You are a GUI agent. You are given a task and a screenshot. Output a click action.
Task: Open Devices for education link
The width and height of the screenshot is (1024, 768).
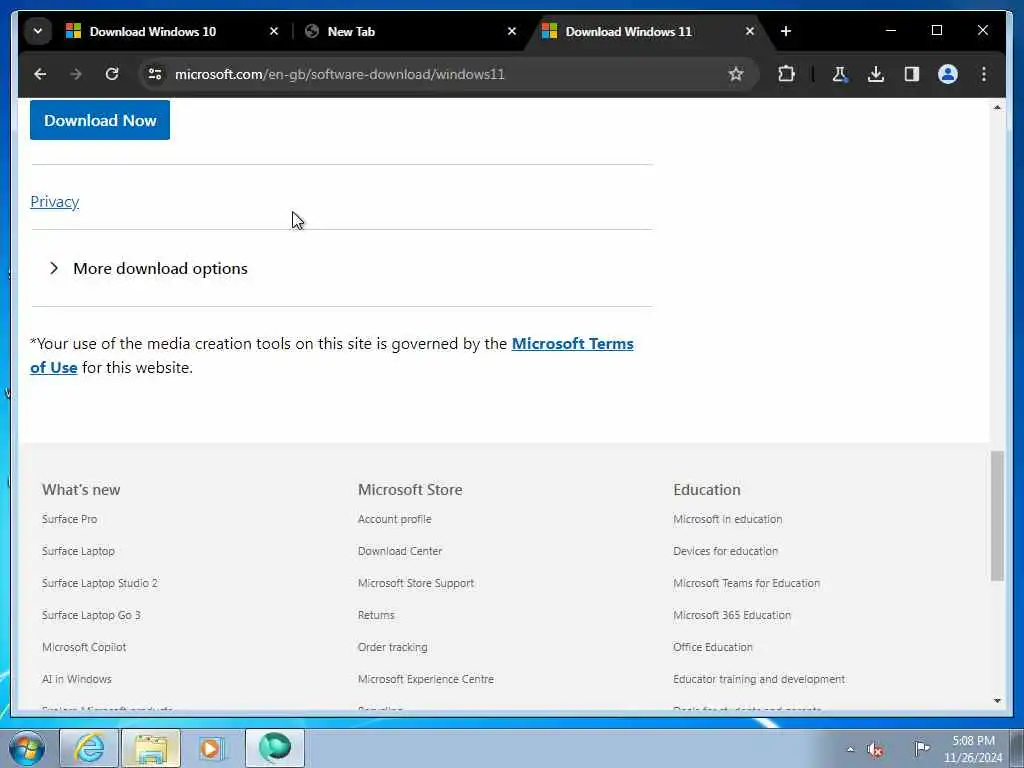pos(726,551)
